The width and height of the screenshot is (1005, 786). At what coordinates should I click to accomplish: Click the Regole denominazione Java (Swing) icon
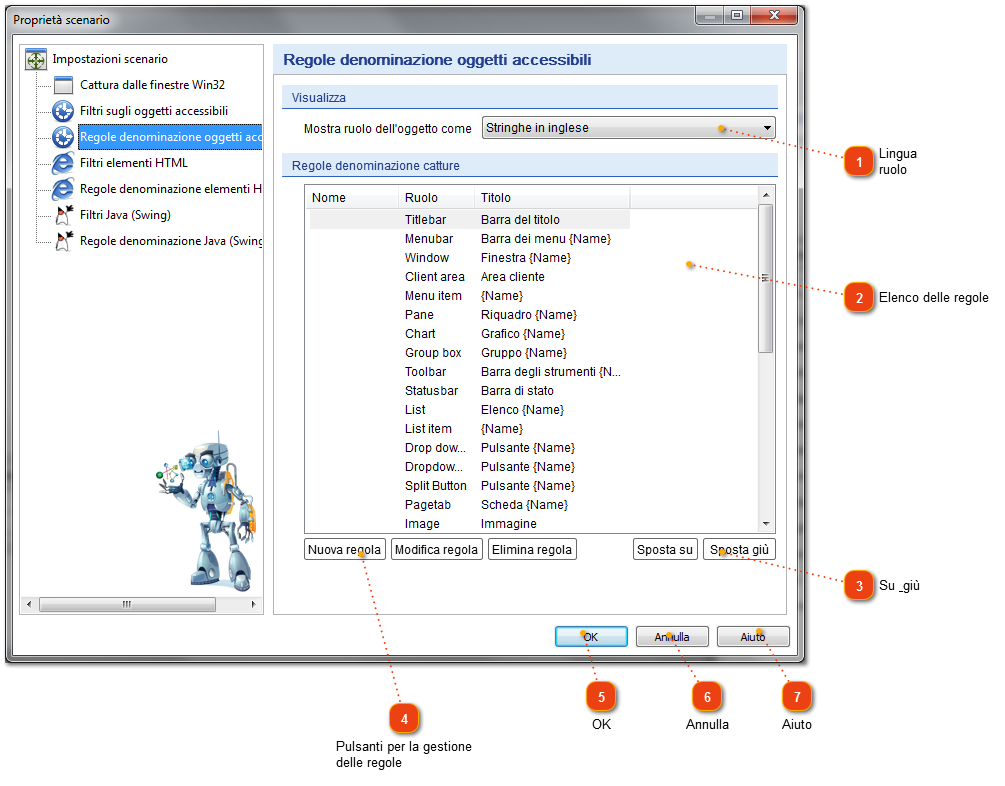pyautogui.click(x=64, y=241)
